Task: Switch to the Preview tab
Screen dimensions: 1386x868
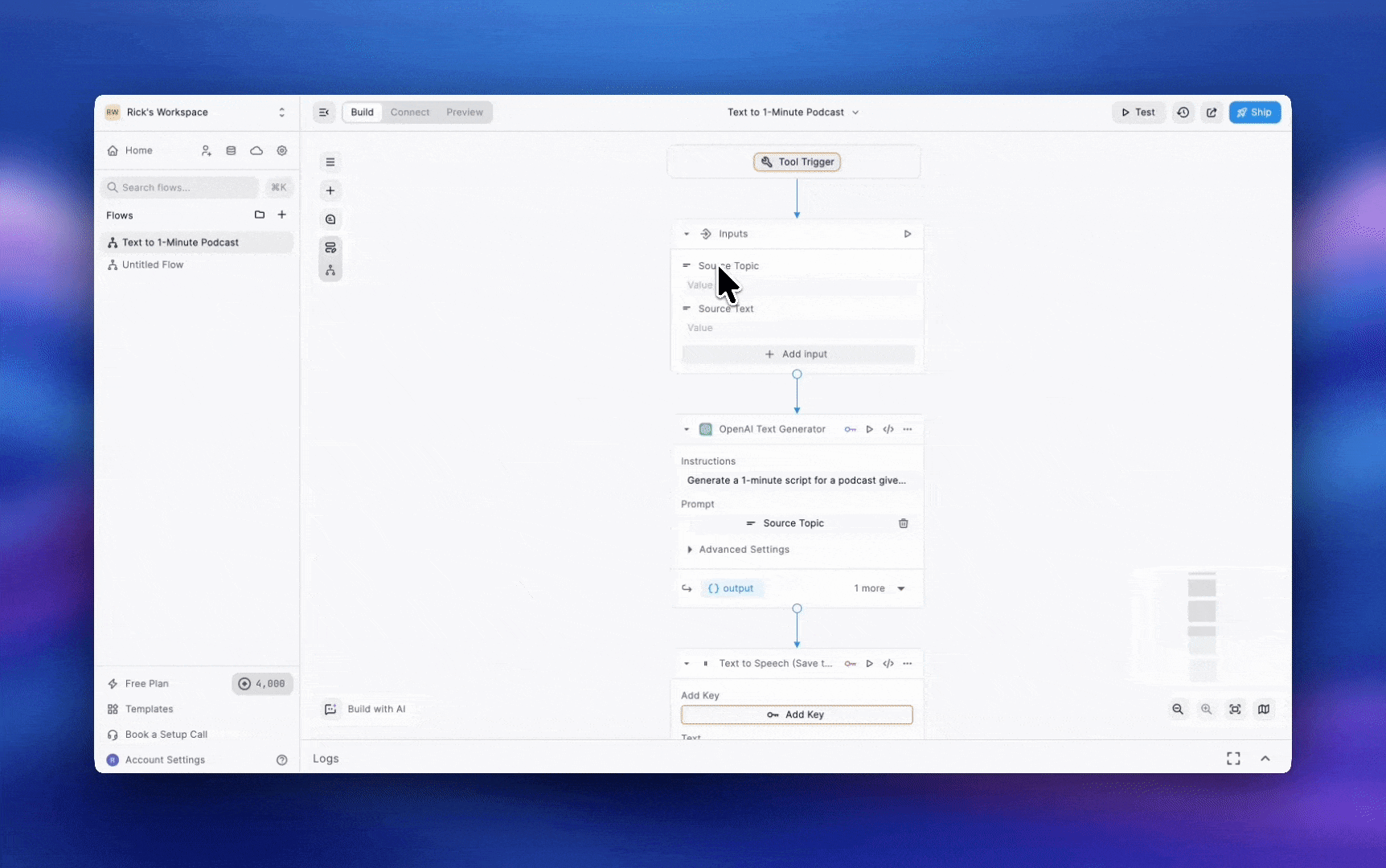Action: click(465, 113)
